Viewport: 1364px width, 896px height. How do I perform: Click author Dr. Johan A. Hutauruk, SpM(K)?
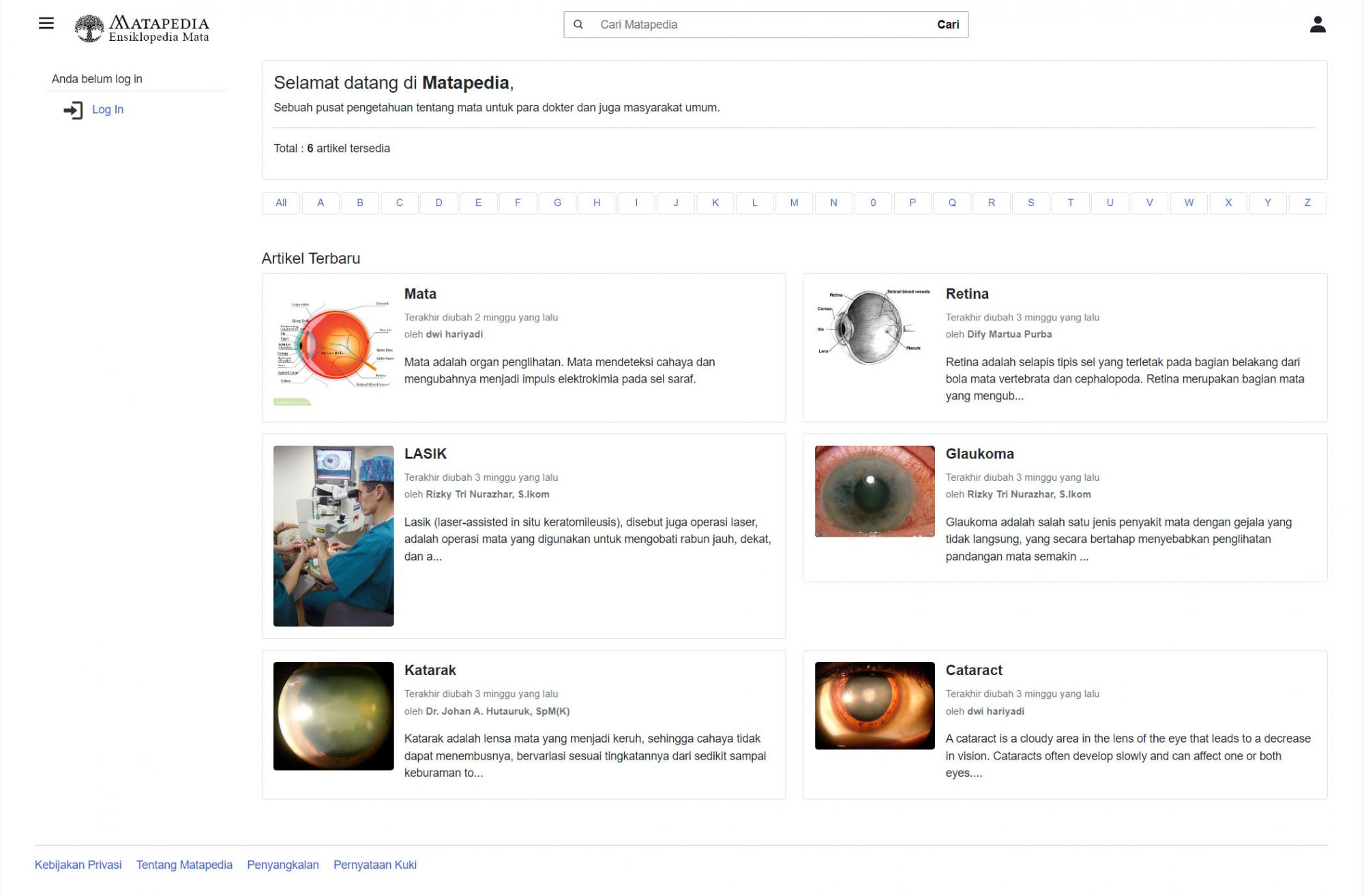coord(498,711)
